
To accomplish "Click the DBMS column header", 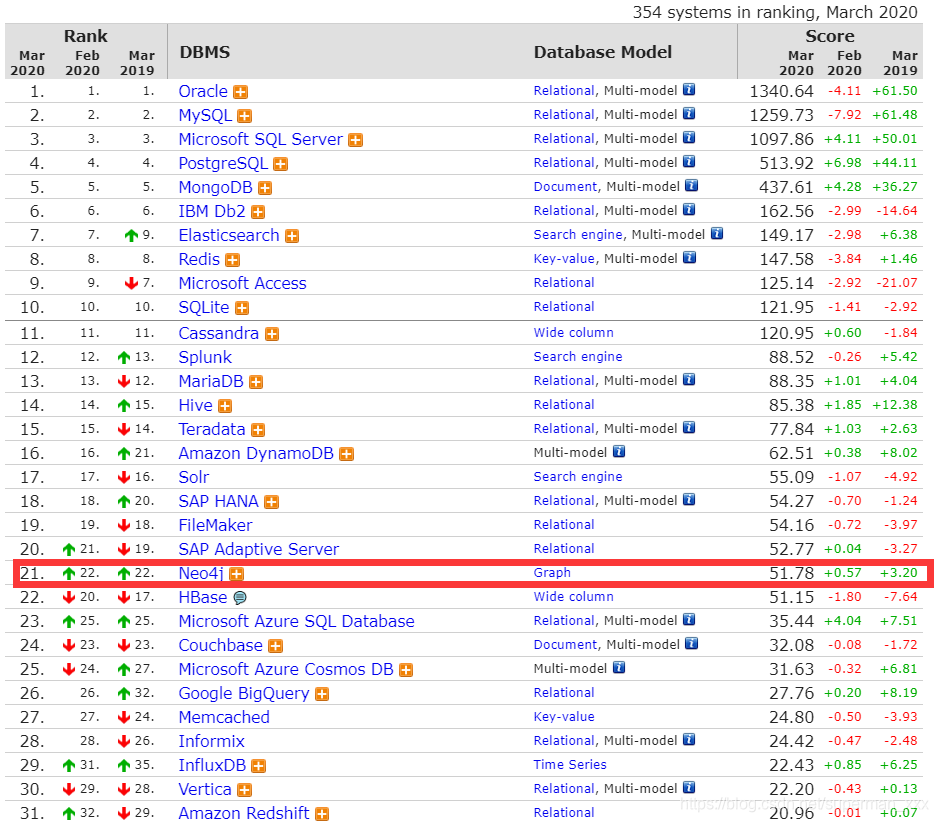I will (205, 52).
